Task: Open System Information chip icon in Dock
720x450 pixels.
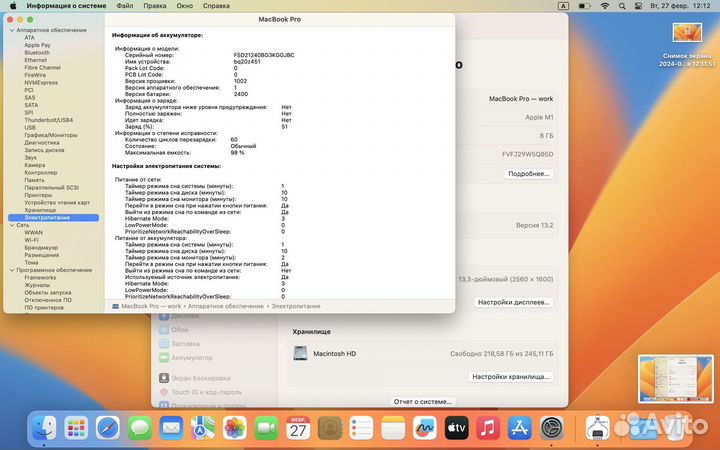Action: 597,428
